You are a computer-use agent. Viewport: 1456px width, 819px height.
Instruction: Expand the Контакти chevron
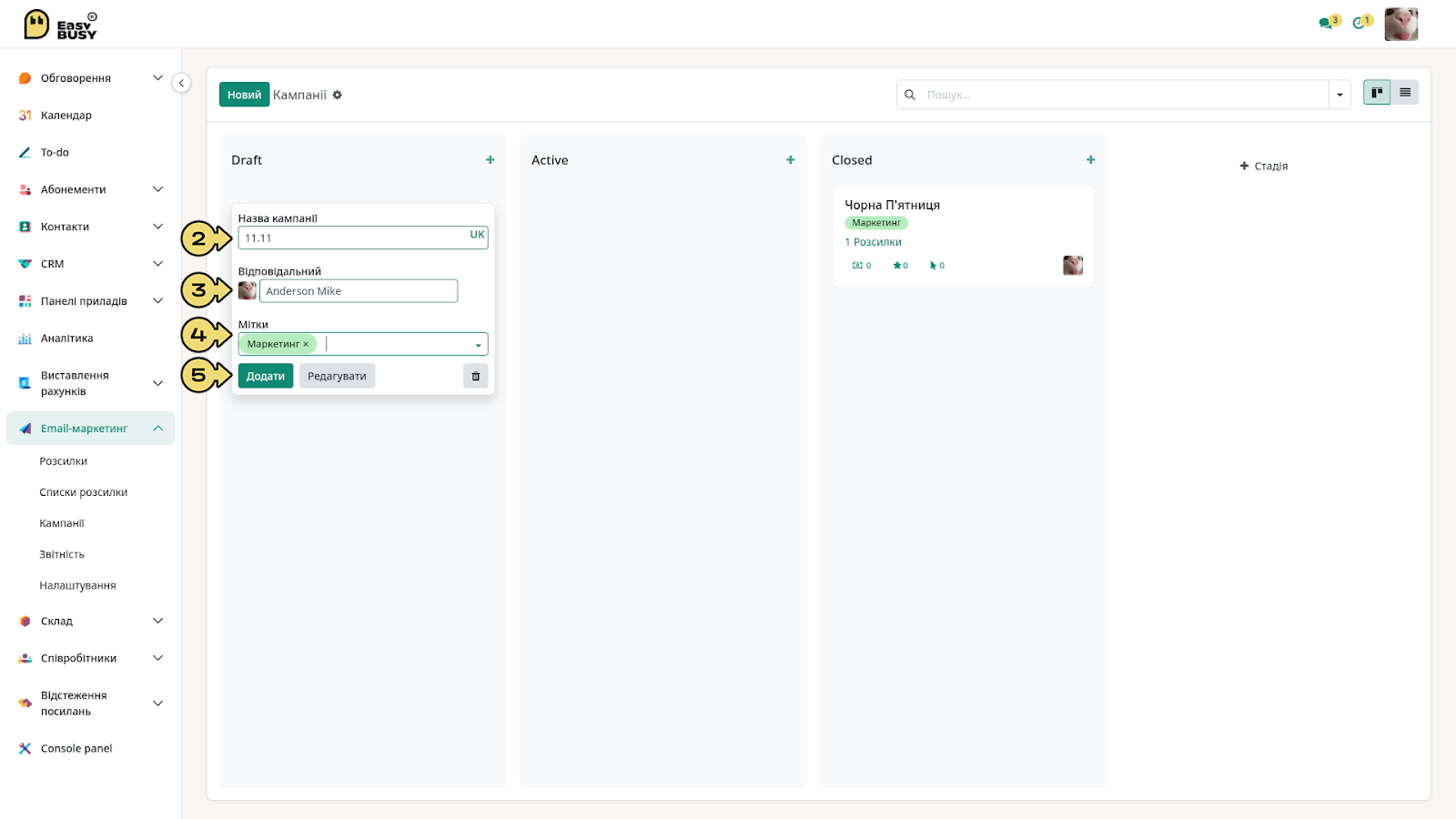pyautogui.click(x=157, y=227)
